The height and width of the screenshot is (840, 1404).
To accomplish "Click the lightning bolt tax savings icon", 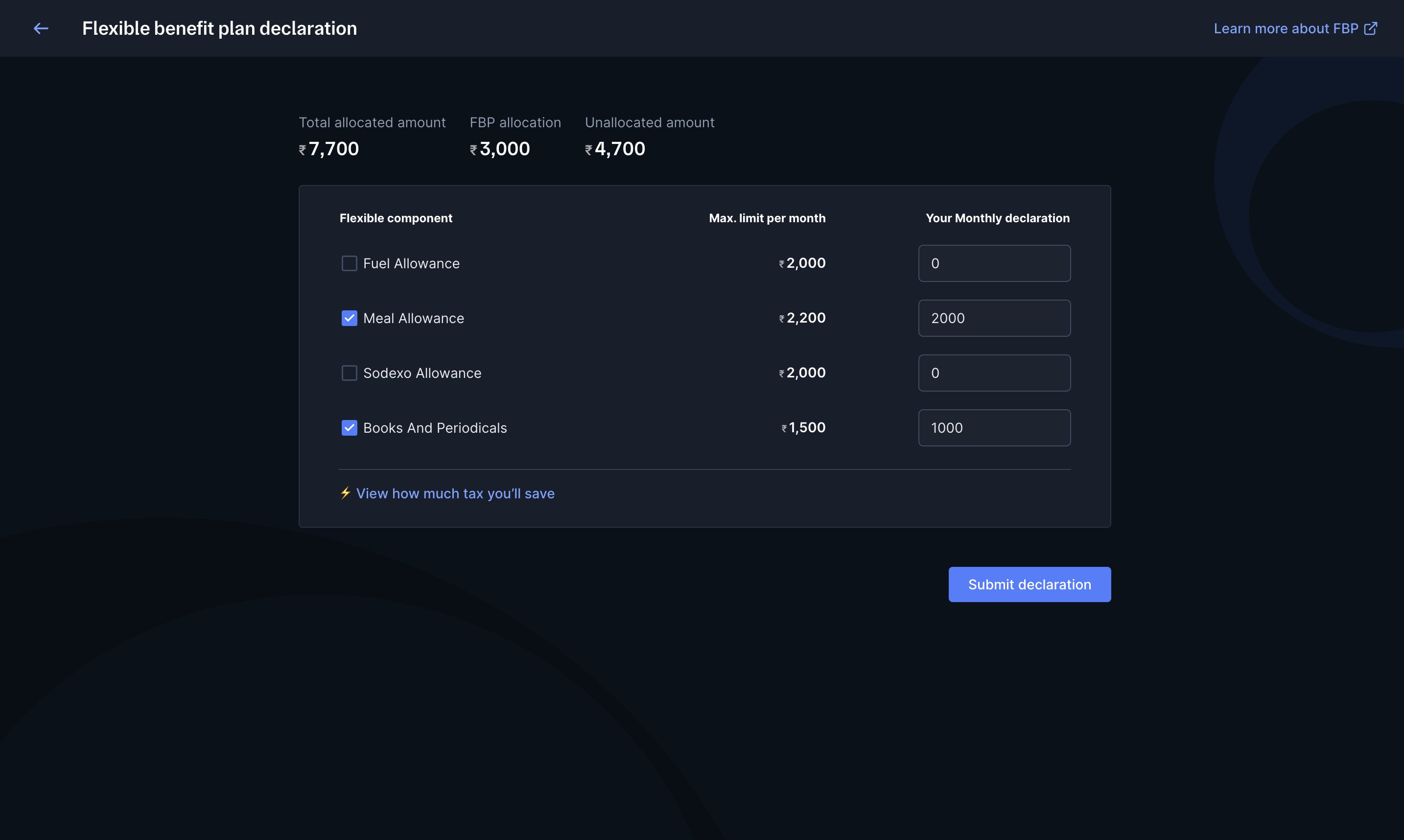I will (x=345, y=493).
